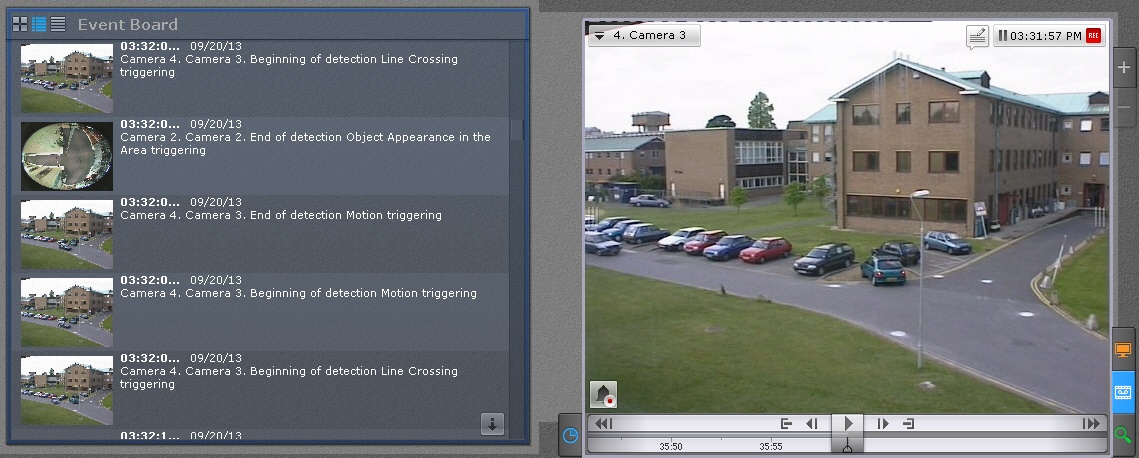The width and height of the screenshot is (1139, 458).
Task: Skip to the last archive record
Action: pos(1091,424)
